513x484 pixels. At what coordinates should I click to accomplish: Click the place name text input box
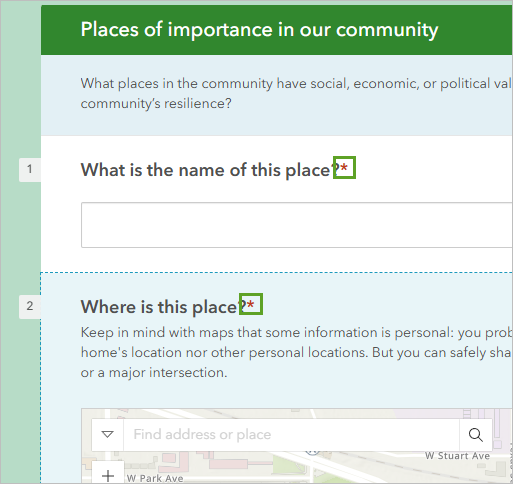pyautogui.click(x=297, y=225)
